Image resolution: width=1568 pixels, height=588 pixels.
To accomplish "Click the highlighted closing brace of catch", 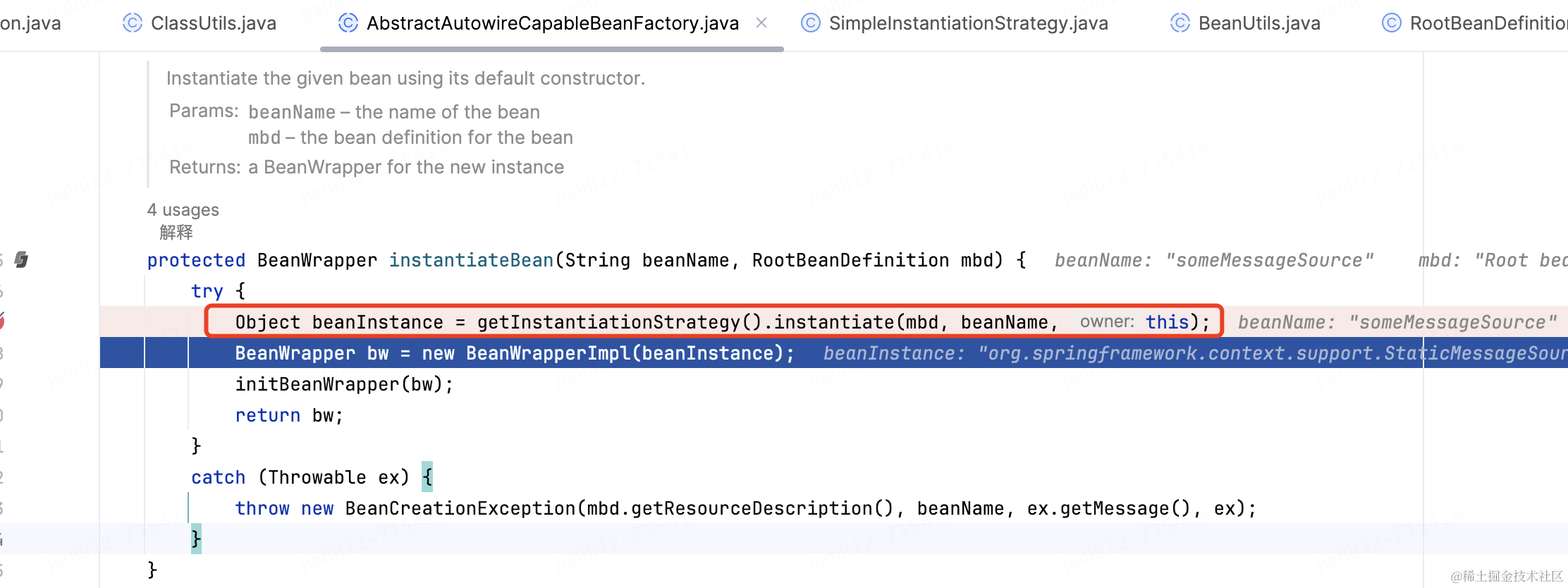I will pyautogui.click(x=196, y=539).
